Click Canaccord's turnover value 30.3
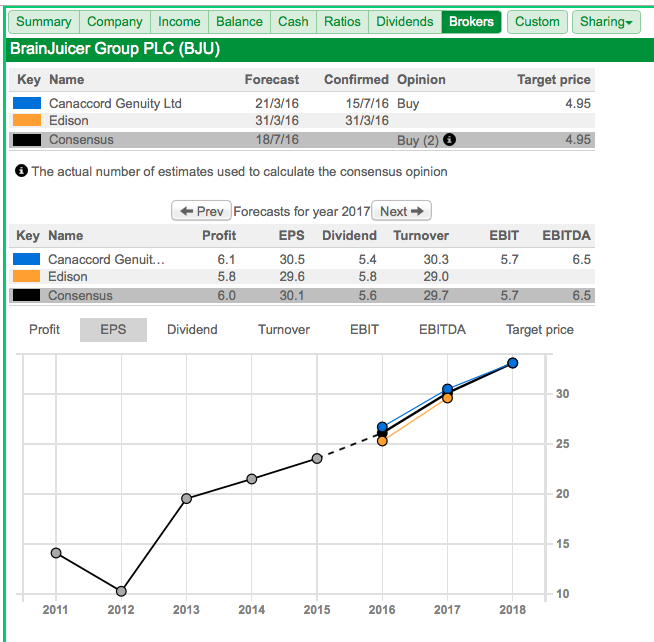This screenshot has height=642, width=654. [436, 259]
